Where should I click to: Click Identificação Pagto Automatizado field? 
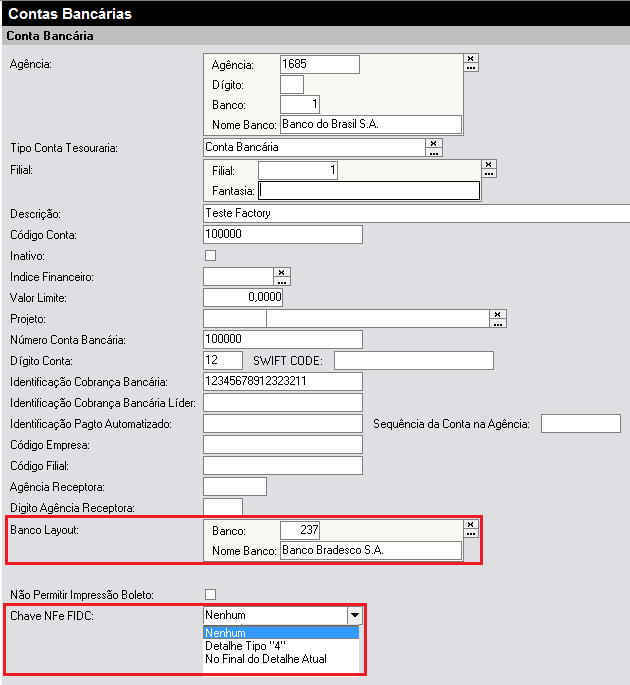(283, 423)
